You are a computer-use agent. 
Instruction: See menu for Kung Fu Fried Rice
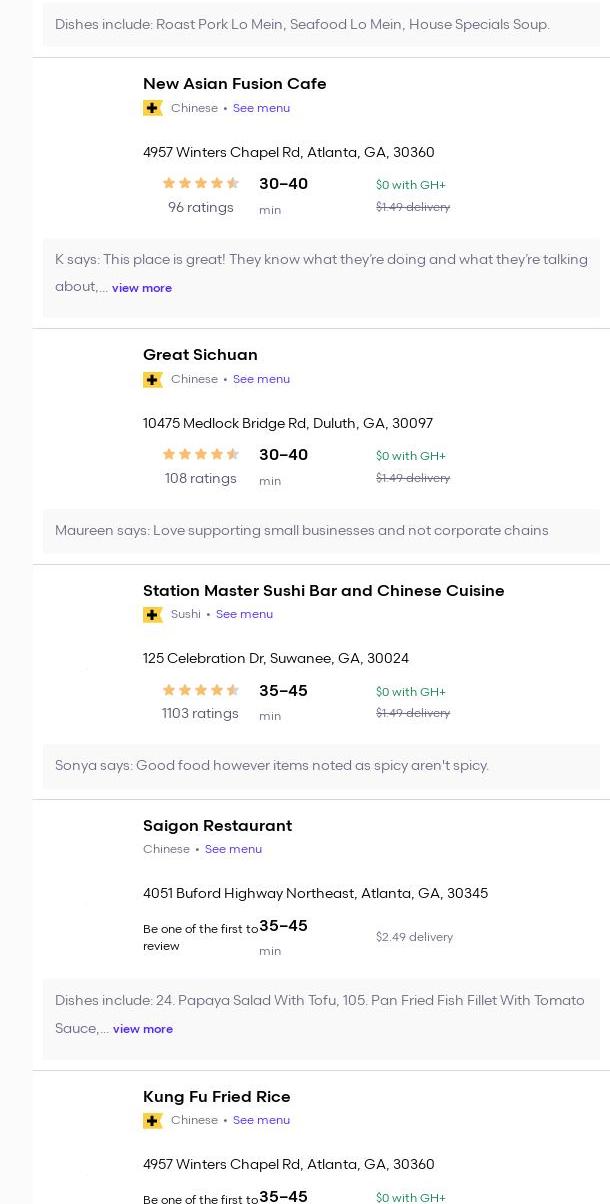tap(261, 1120)
